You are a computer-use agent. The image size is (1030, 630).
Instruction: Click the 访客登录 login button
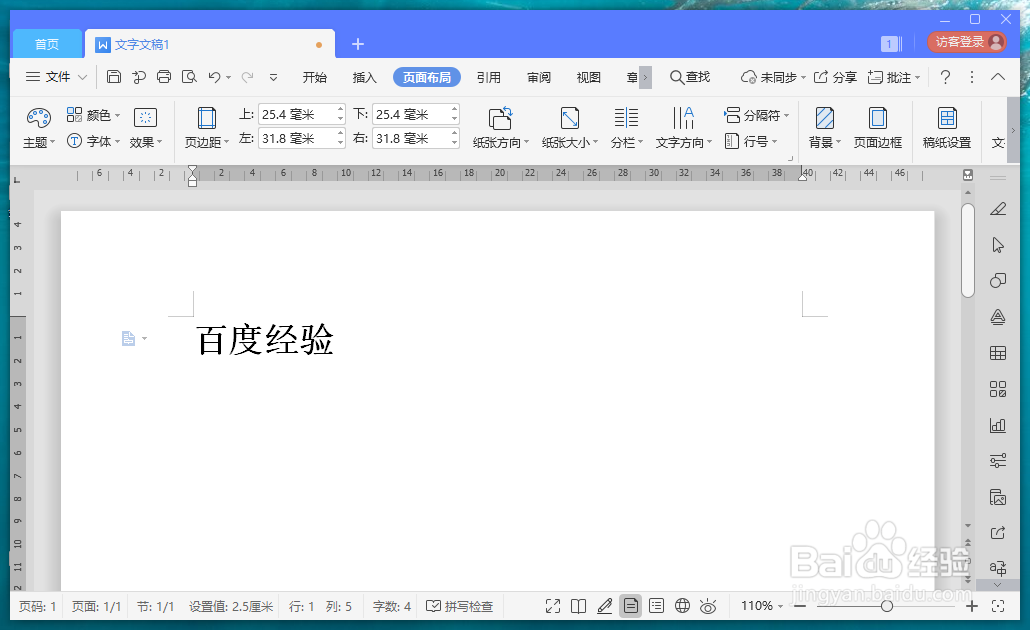pyautogui.click(x=964, y=43)
